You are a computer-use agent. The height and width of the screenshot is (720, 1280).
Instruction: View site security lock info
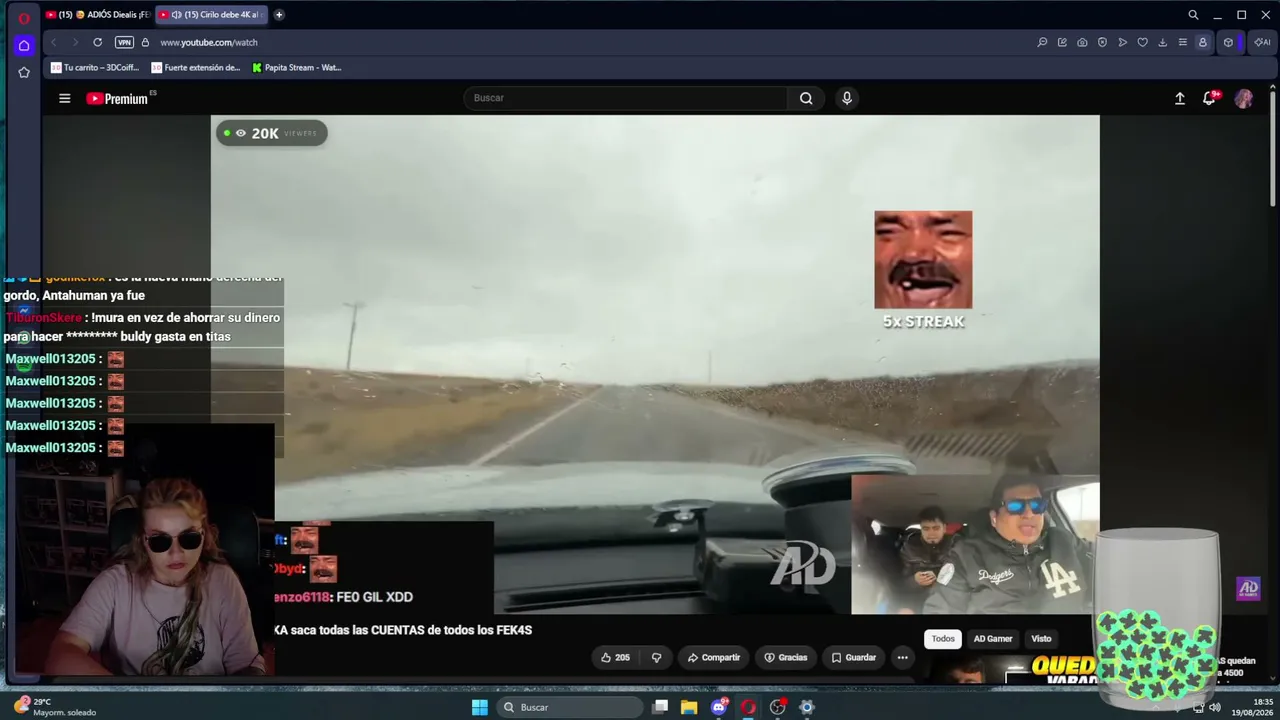[x=145, y=42]
